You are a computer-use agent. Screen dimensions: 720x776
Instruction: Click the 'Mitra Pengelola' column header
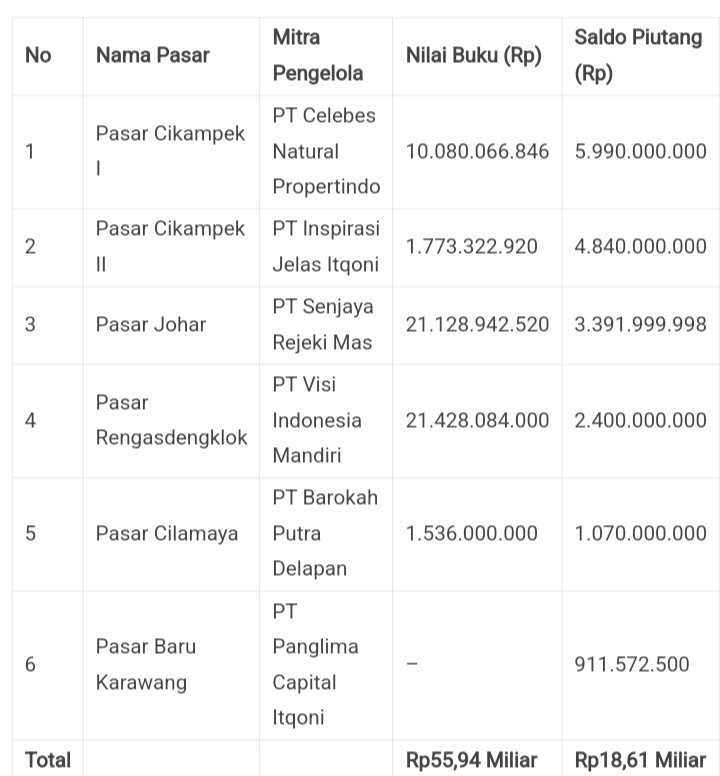pos(317,56)
